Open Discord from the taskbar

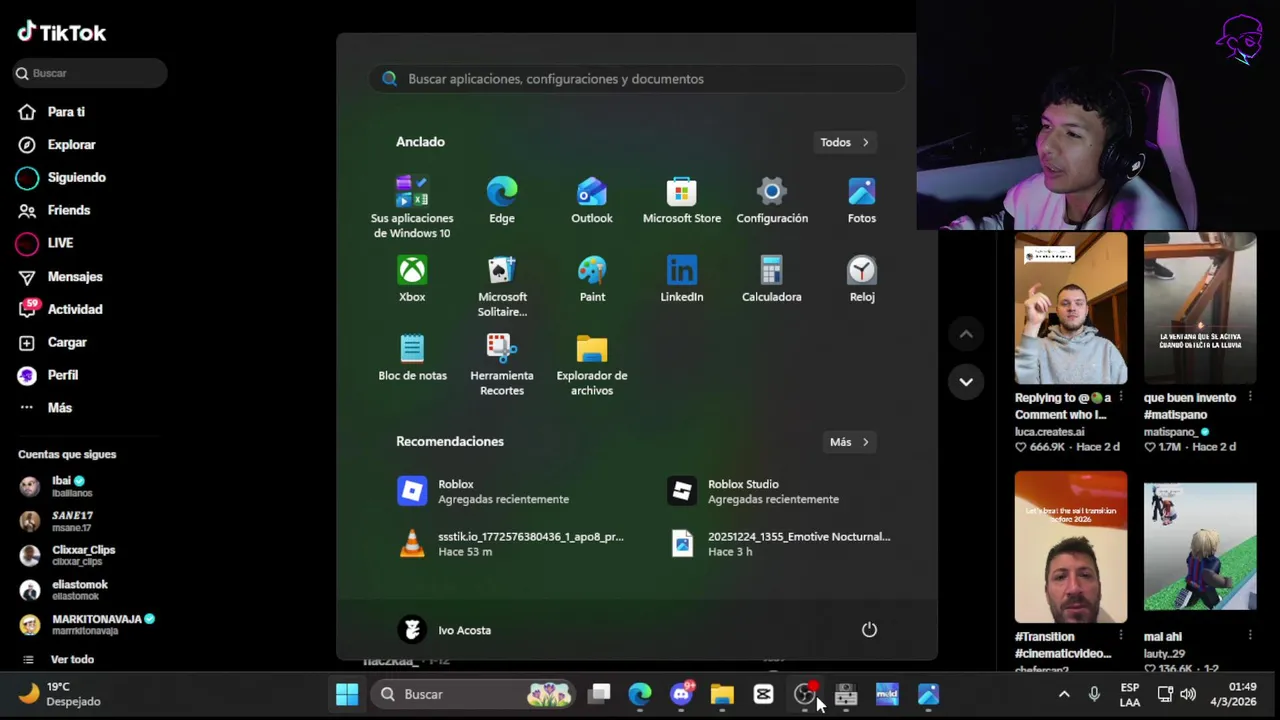681,694
